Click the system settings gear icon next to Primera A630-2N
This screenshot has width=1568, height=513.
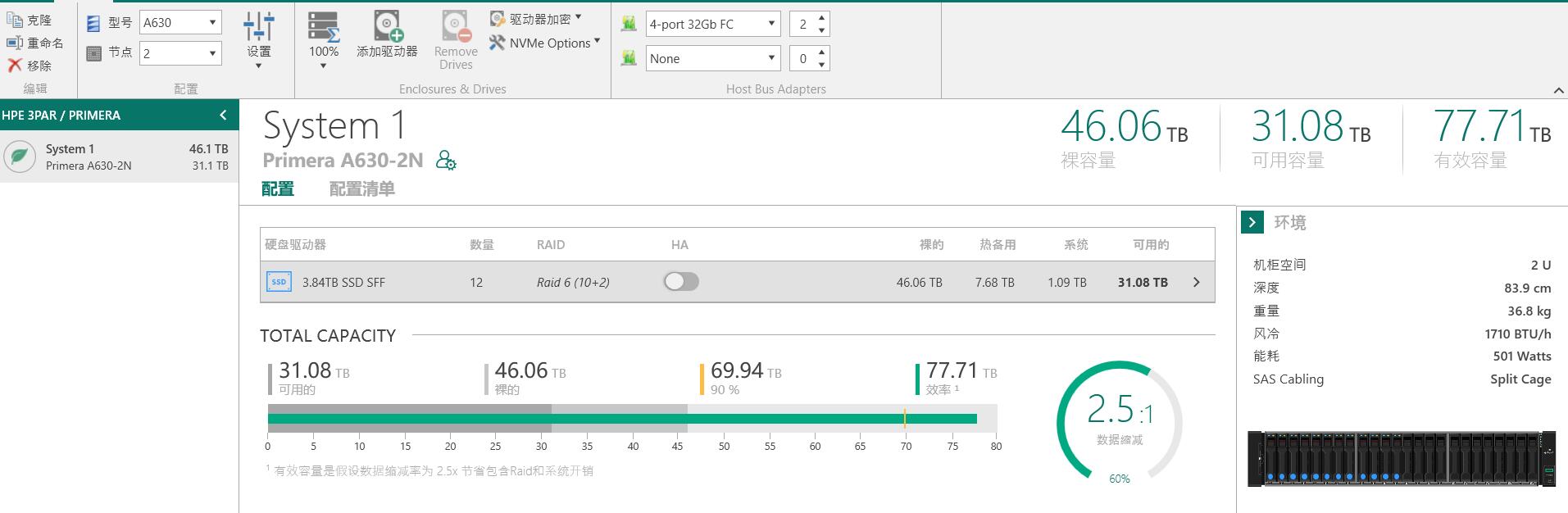point(446,160)
